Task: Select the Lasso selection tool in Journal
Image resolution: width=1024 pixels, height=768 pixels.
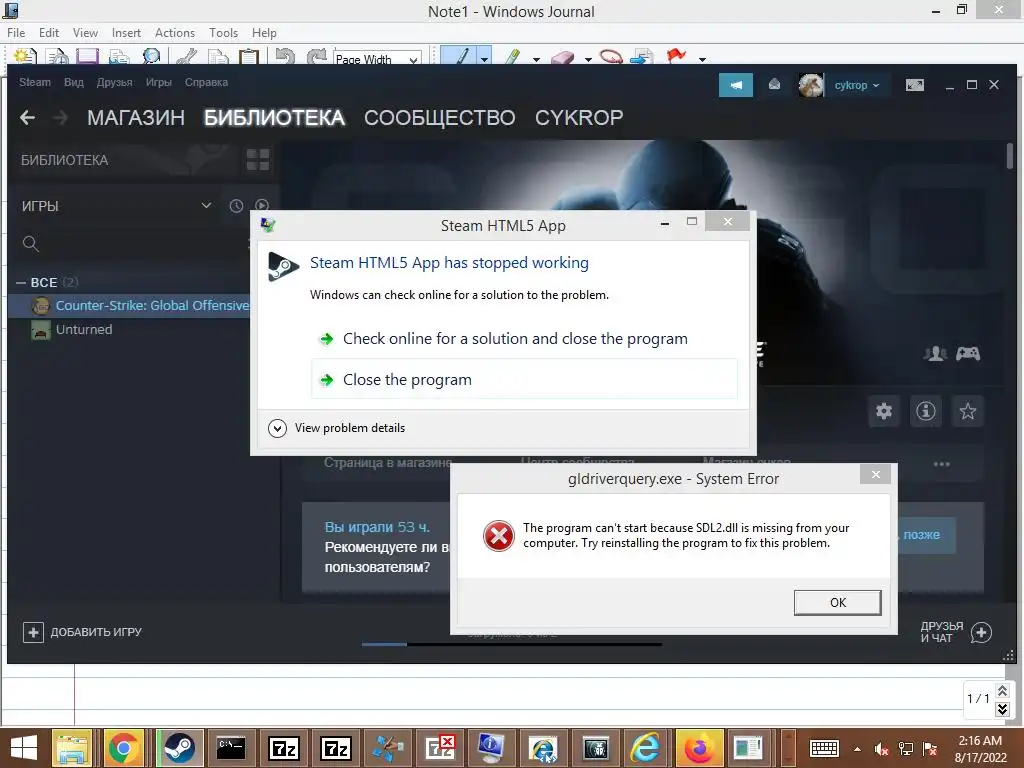Action: click(x=611, y=57)
